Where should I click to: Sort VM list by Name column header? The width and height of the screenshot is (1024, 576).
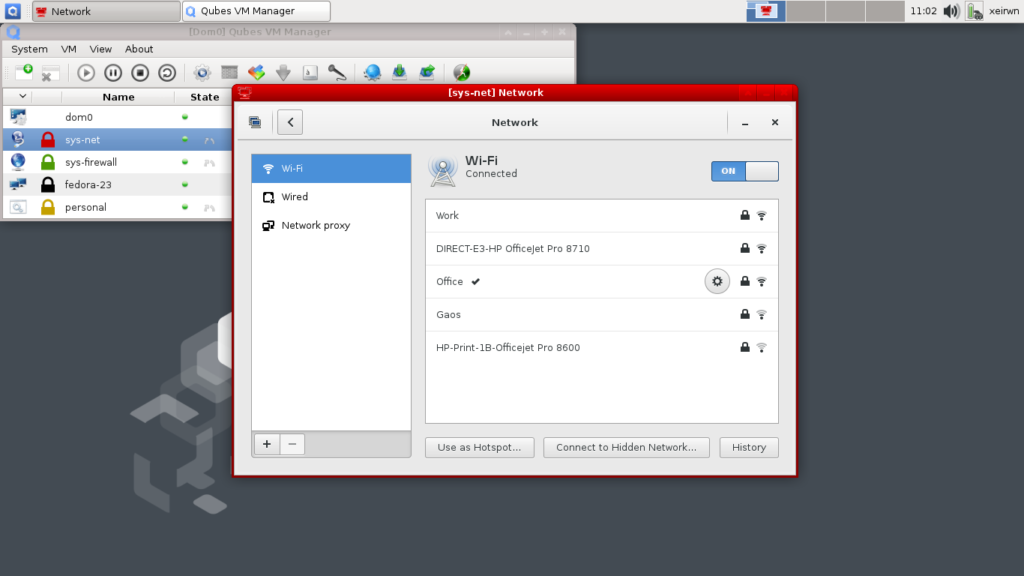click(x=118, y=97)
